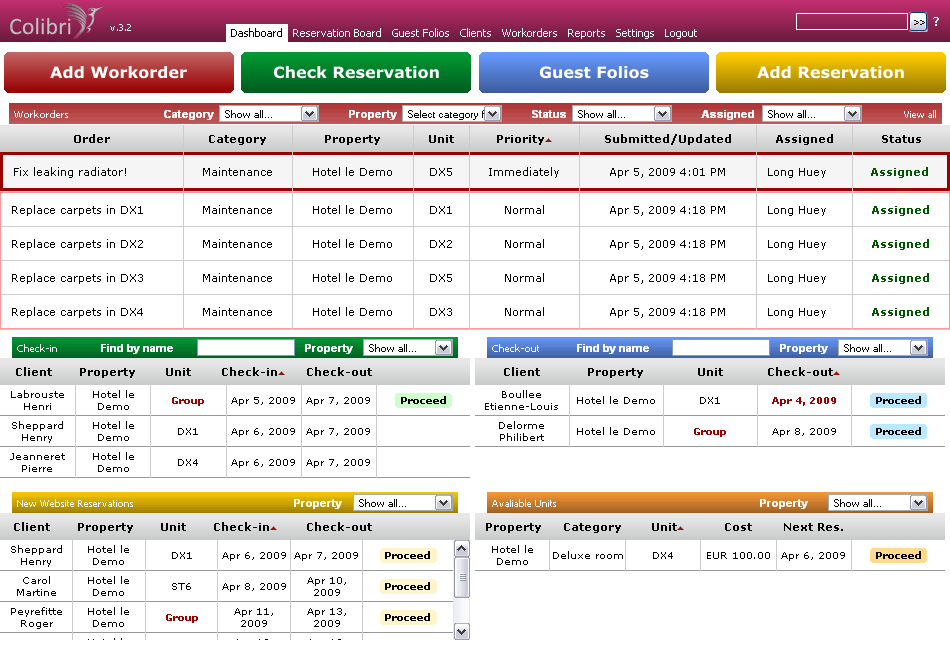Click overdue Apr 4, 2009 check-out date
The image size is (950, 656).
[804, 400]
